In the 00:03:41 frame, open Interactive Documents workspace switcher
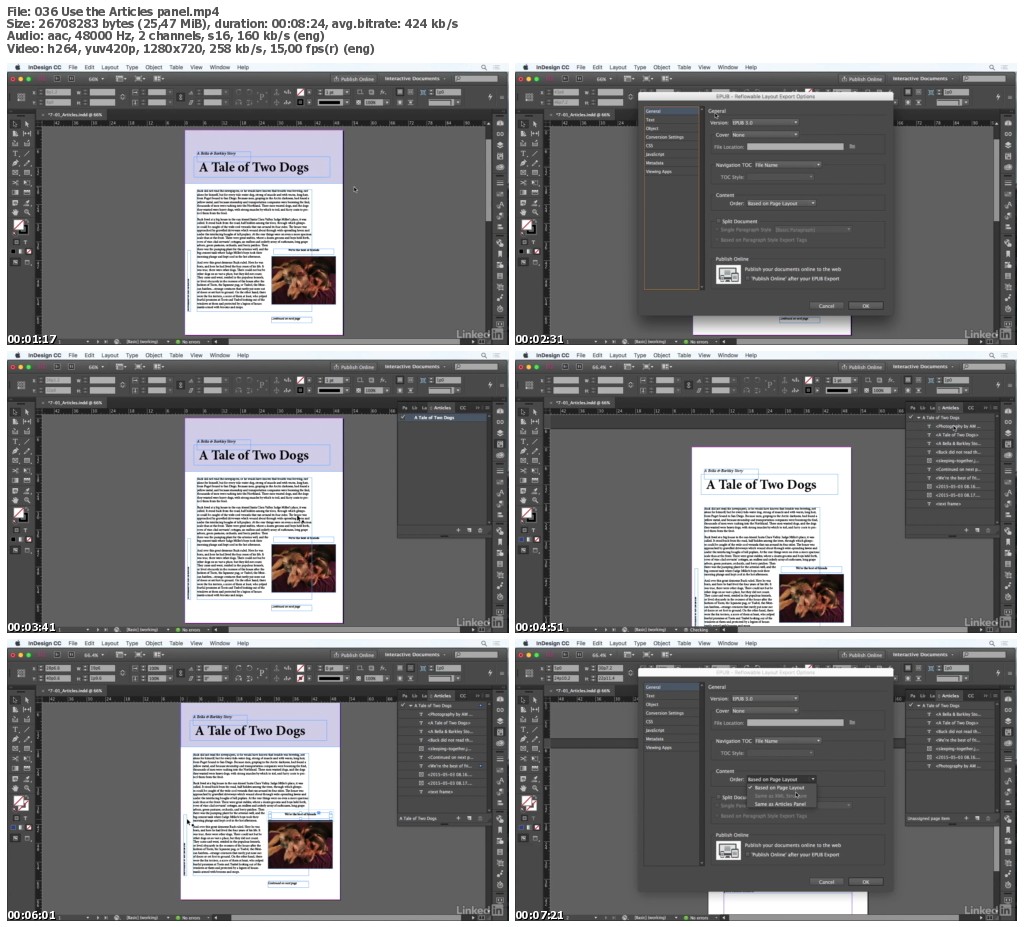1024x927 pixels. click(415, 366)
